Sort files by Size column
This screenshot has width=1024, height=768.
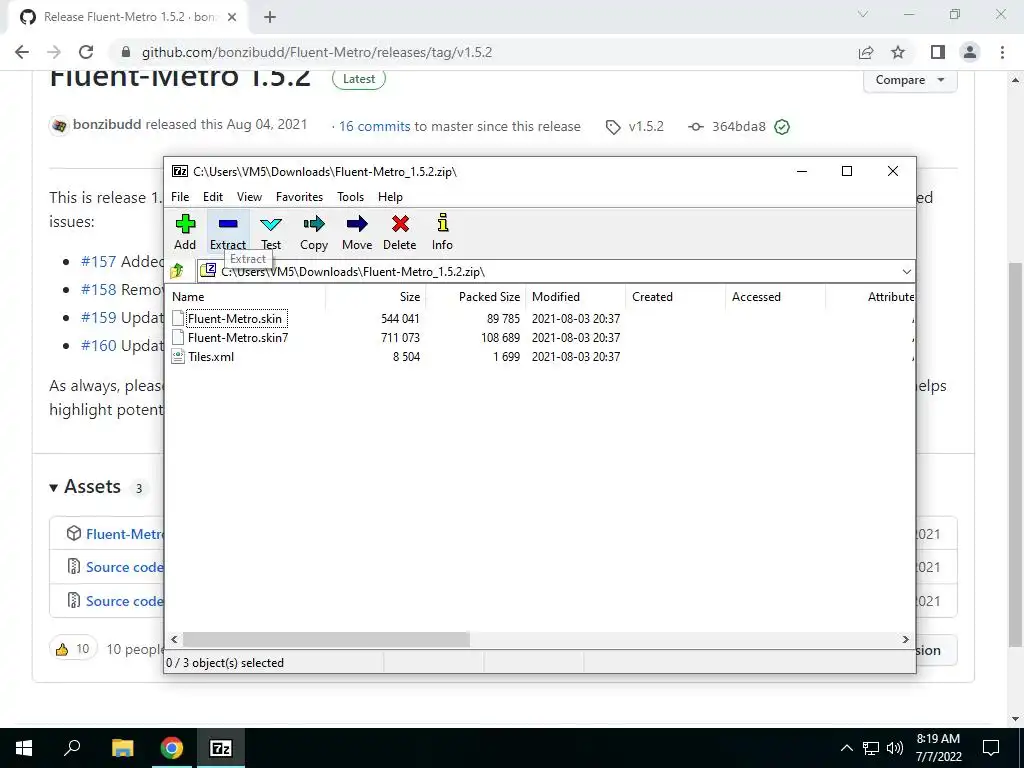point(376,296)
